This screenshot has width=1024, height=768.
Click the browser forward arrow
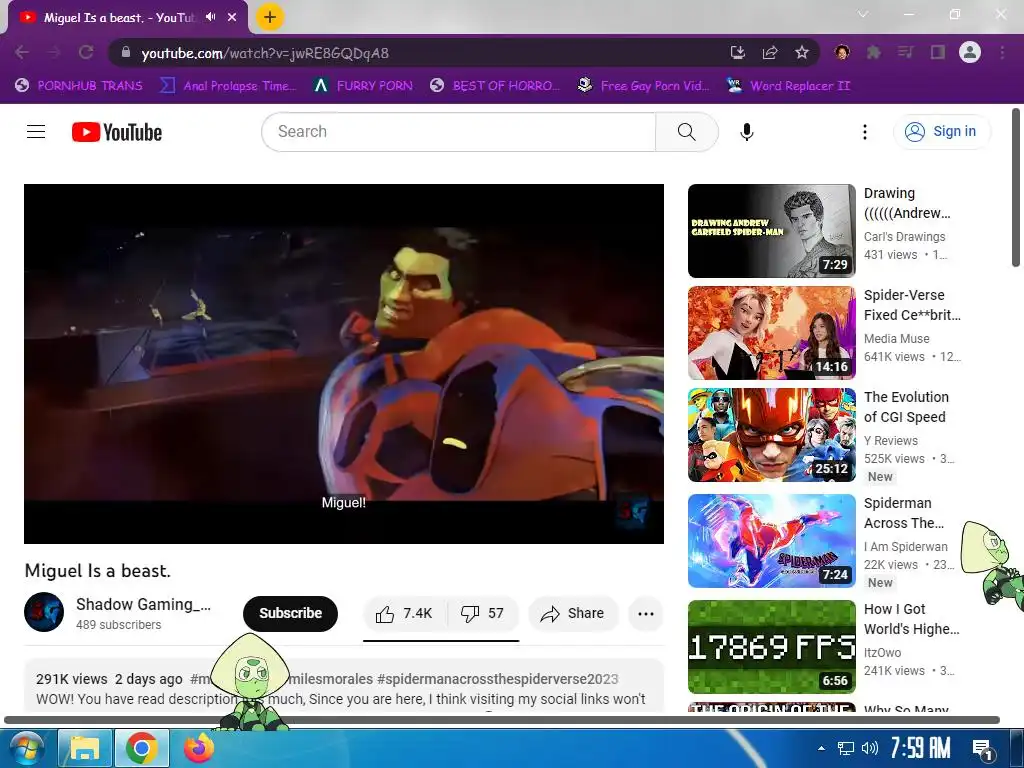54,53
